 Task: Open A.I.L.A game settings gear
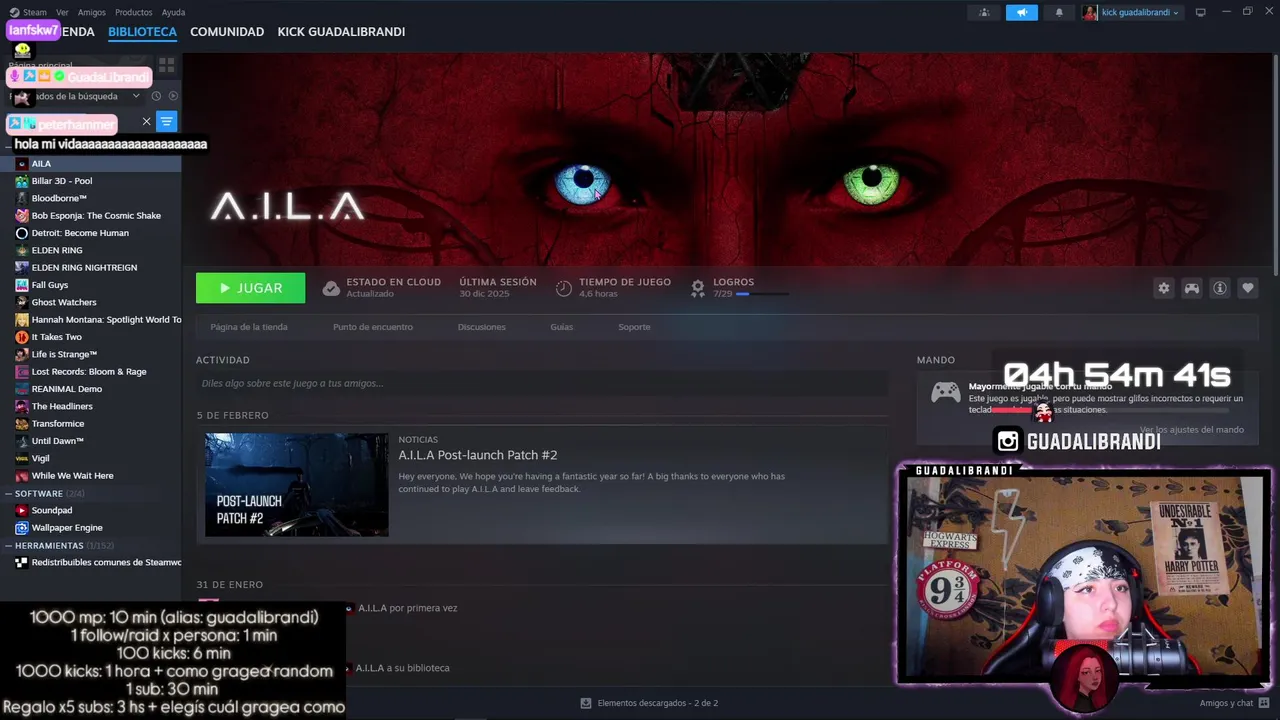point(1164,288)
